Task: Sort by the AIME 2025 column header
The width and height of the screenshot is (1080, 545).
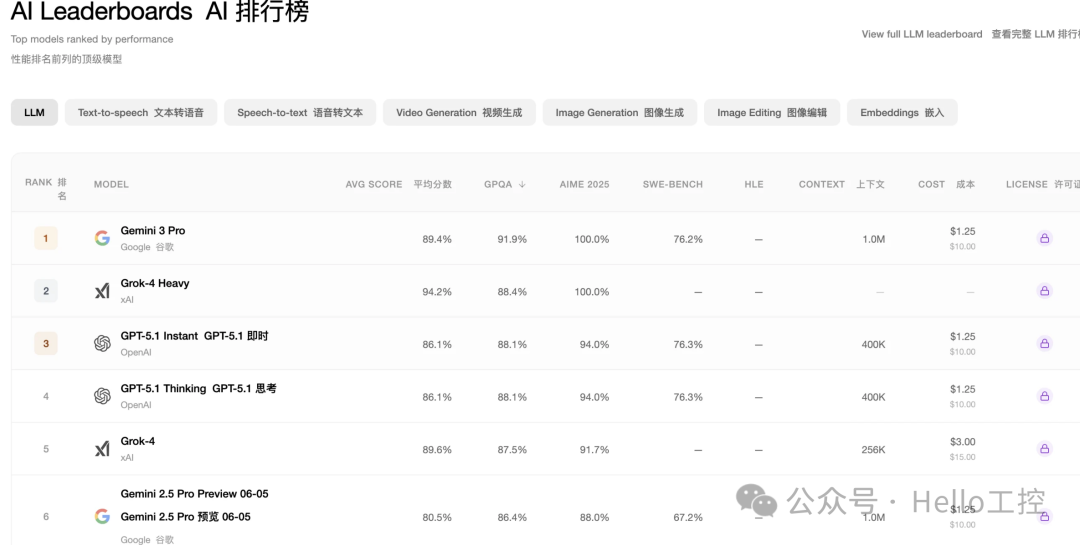Action: pos(584,184)
